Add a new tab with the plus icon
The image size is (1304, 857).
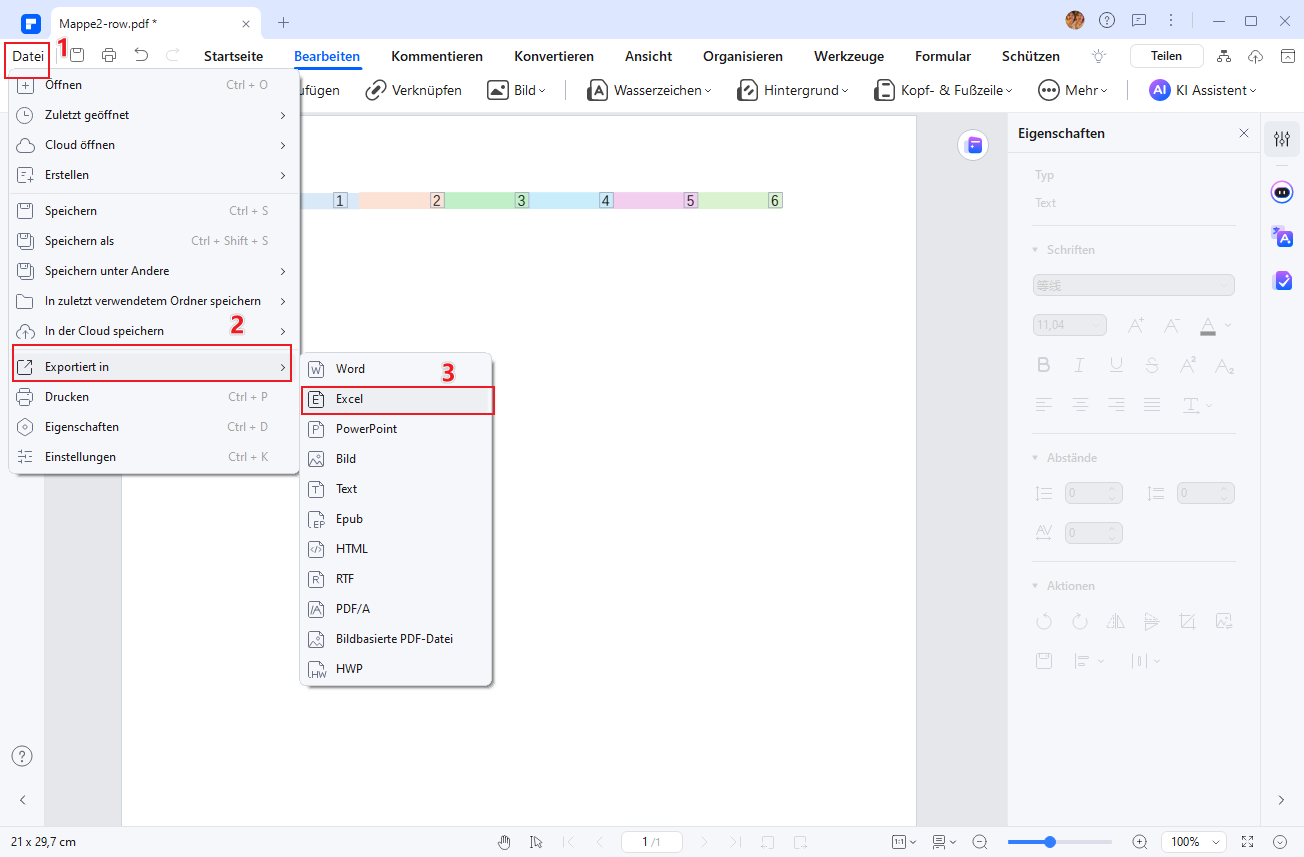[283, 21]
